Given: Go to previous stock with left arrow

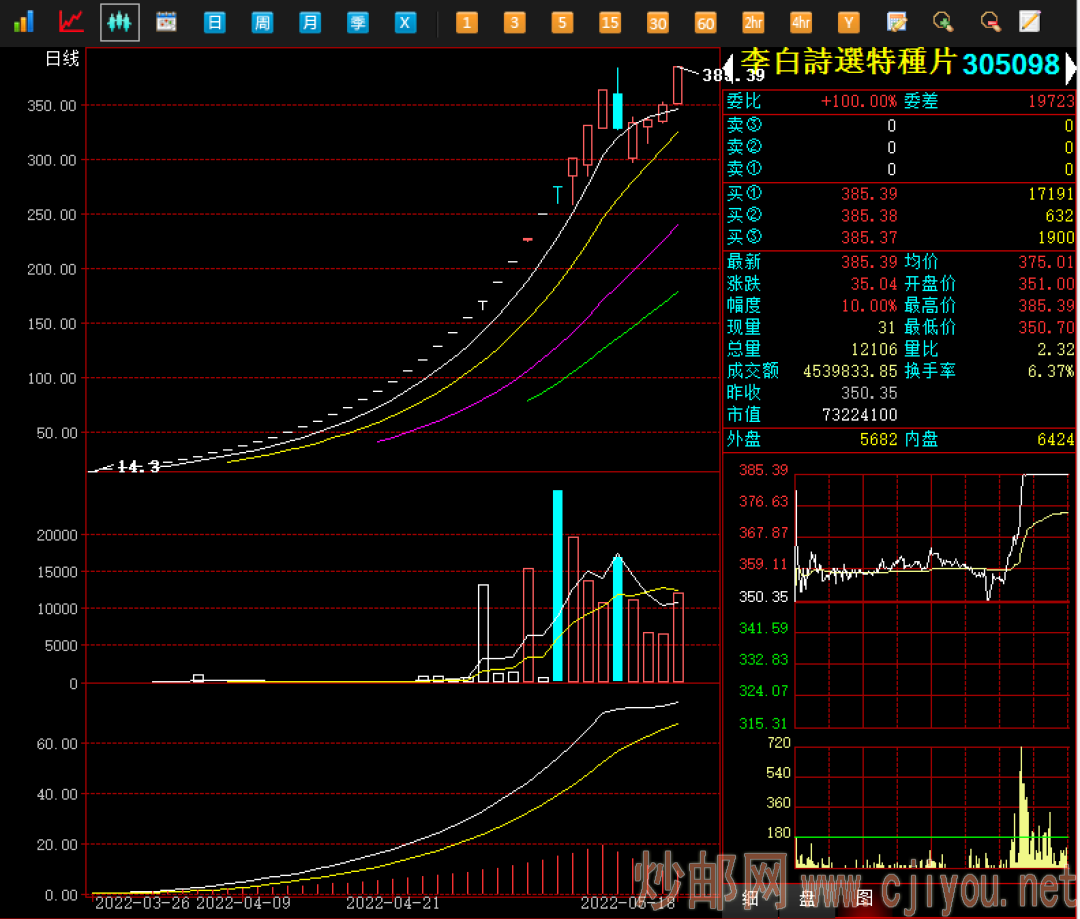Looking at the screenshot, I should (x=729, y=67).
